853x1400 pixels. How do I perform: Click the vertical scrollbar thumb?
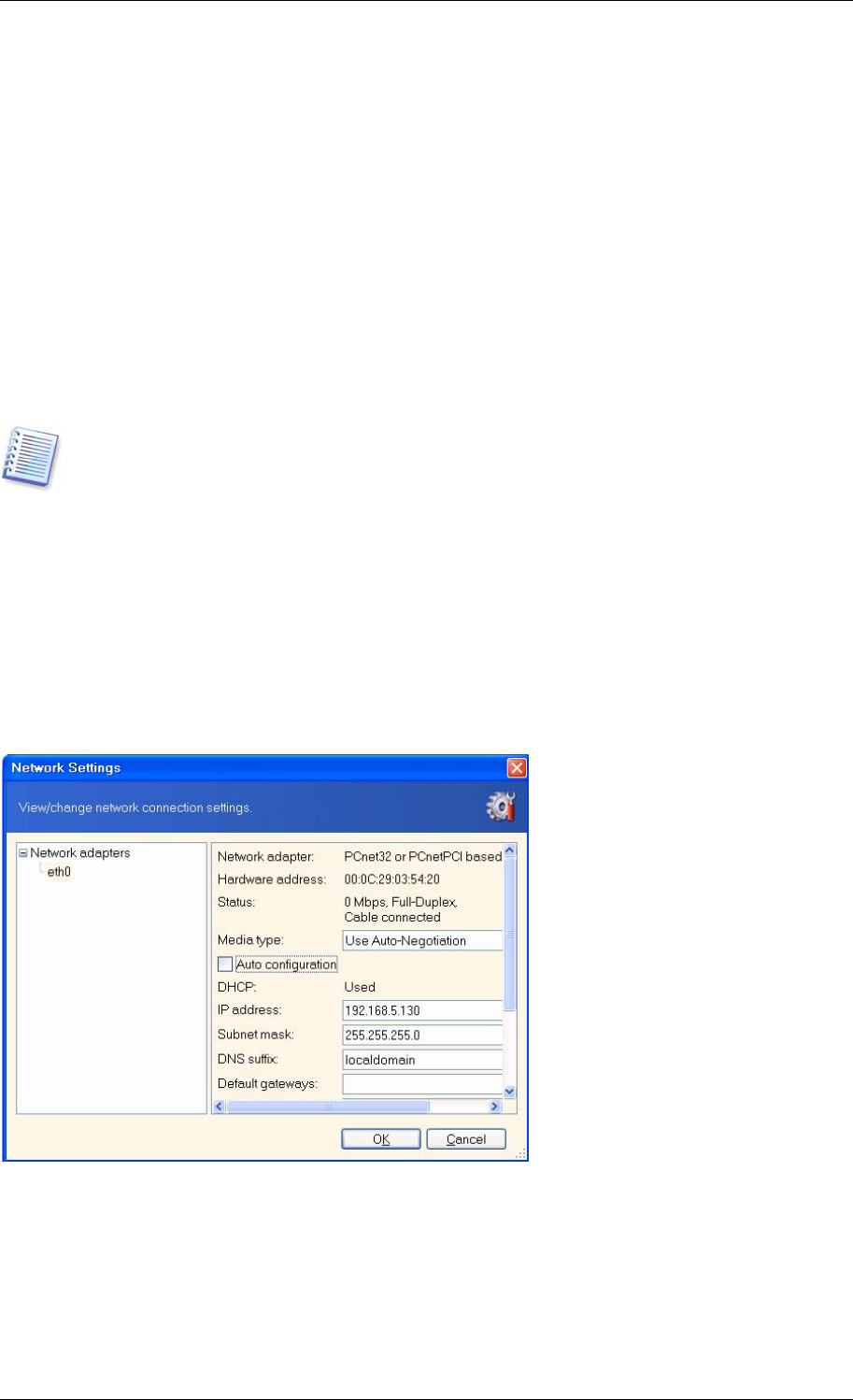coord(510,935)
